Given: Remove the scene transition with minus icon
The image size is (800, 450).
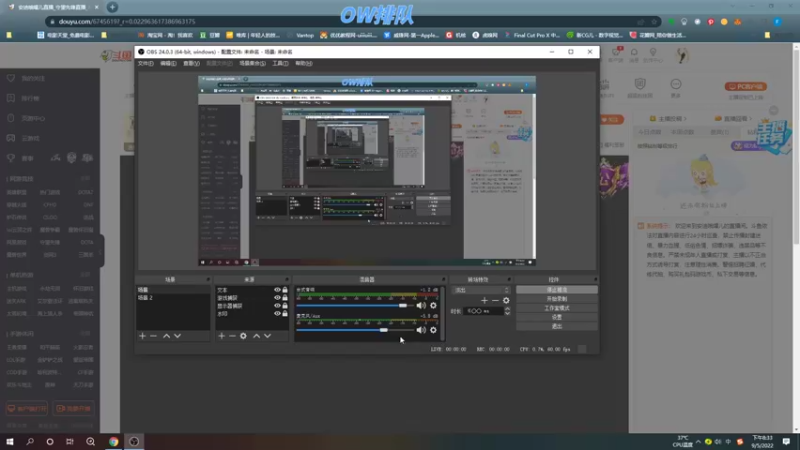Looking at the screenshot, I should point(495,301).
